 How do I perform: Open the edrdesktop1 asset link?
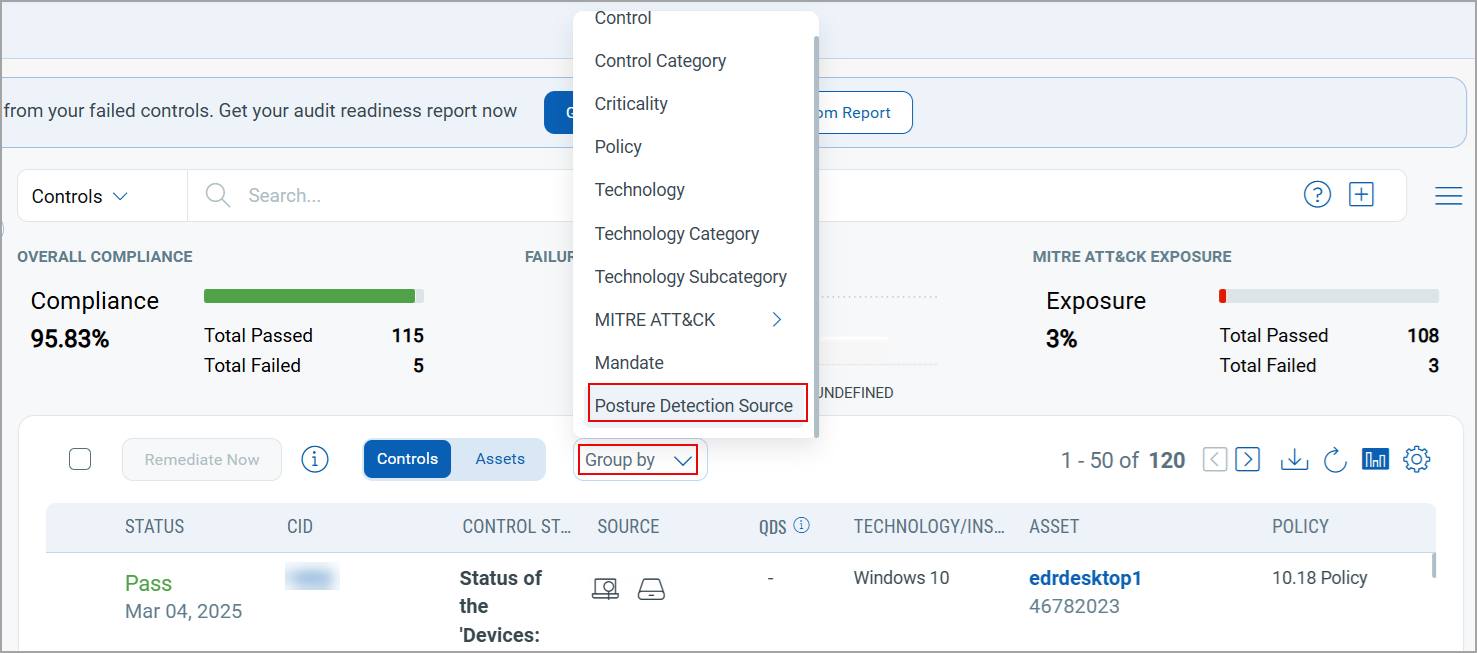(x=1087, y=577)
